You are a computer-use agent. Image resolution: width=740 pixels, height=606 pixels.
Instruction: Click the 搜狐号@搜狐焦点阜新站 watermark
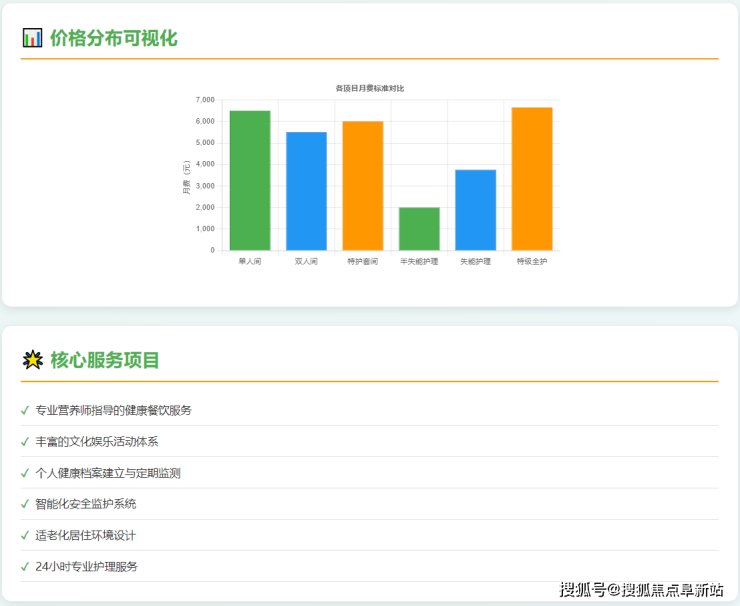click(641, 589)
